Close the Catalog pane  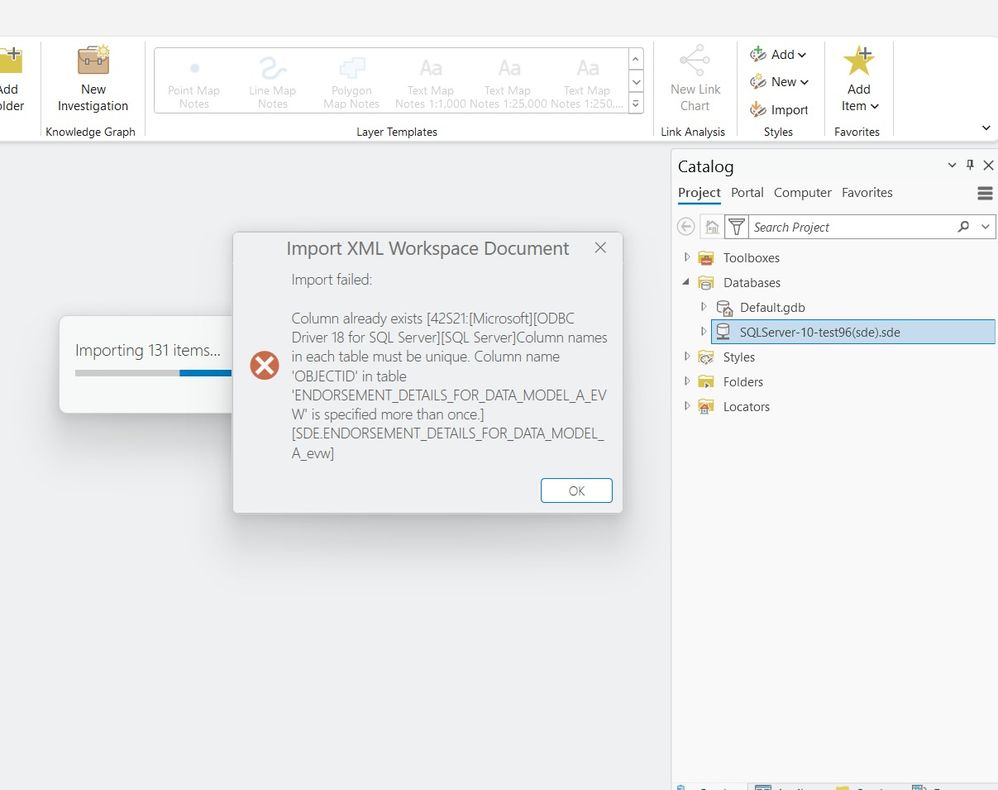click(988, 165)
